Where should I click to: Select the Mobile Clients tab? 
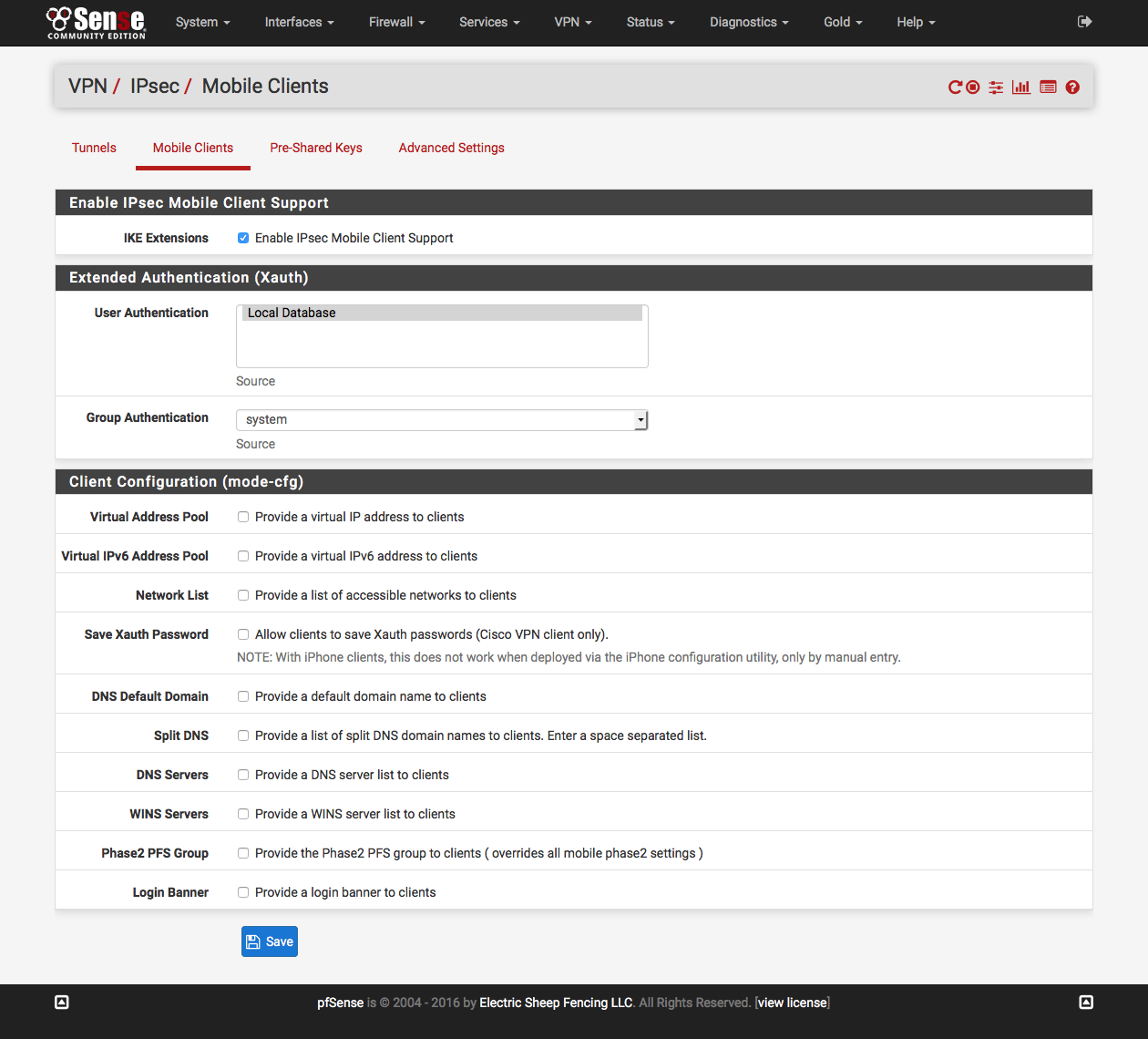click(x=193, y=148)
